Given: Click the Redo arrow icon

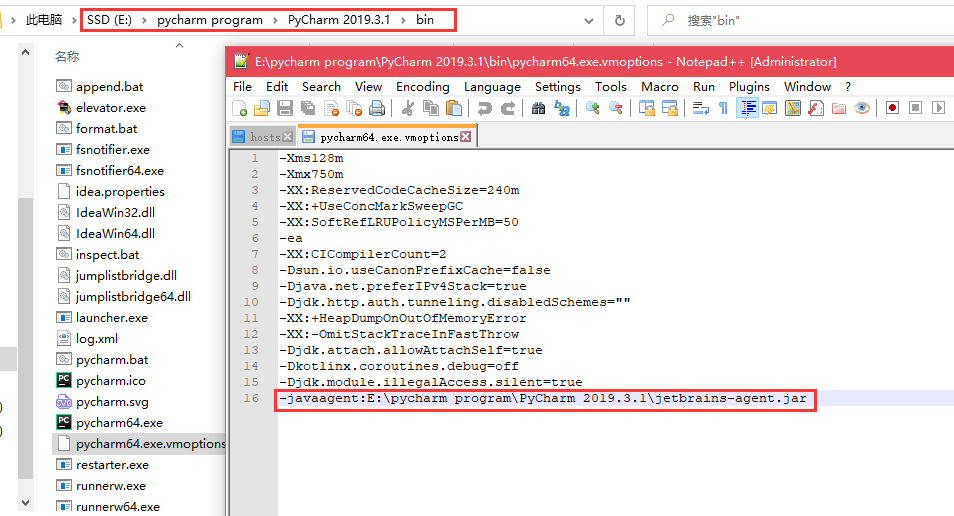Looking at the screenshot, I should (x=507, y=108).
